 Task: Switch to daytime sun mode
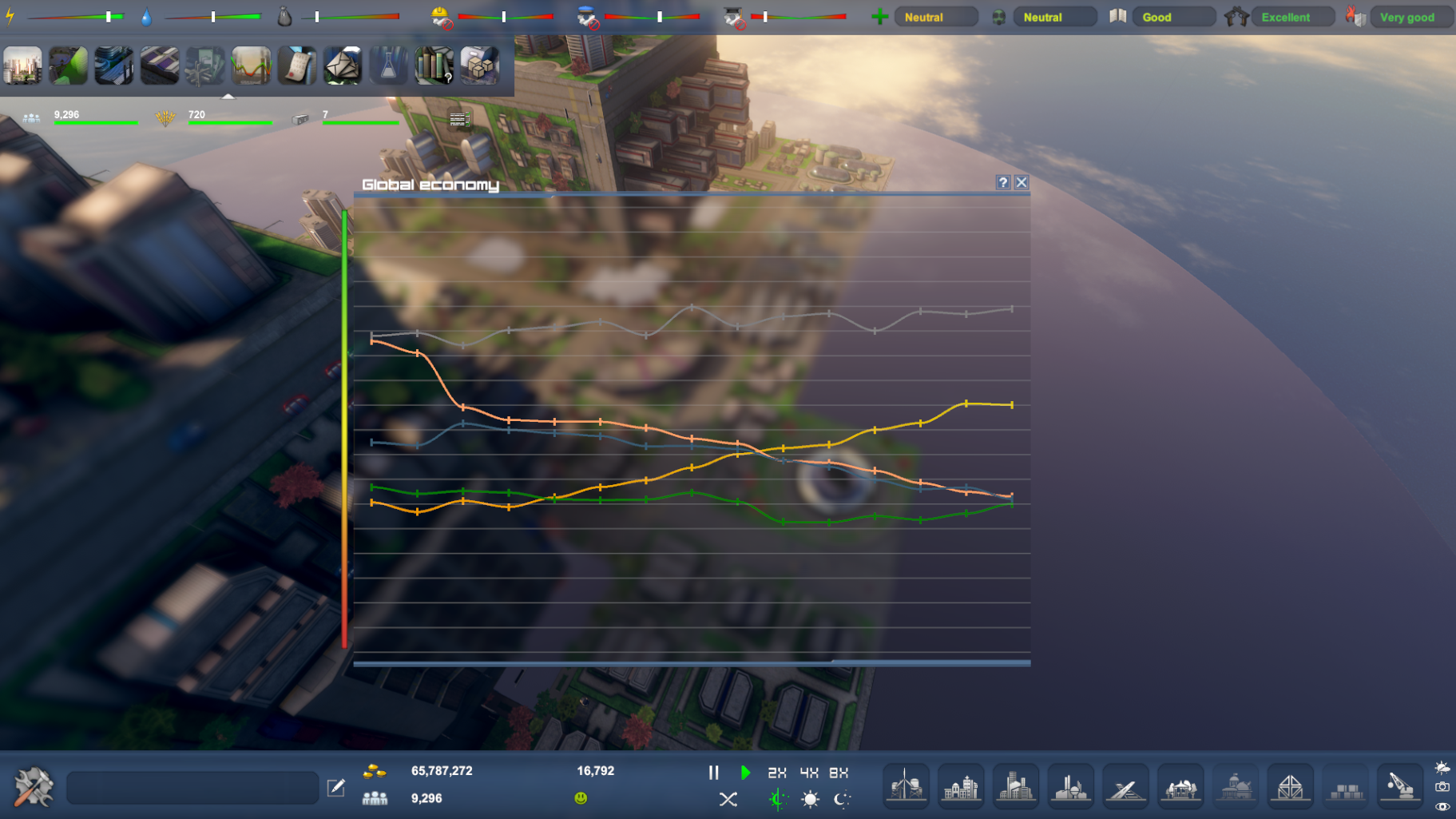click(810, 799)
